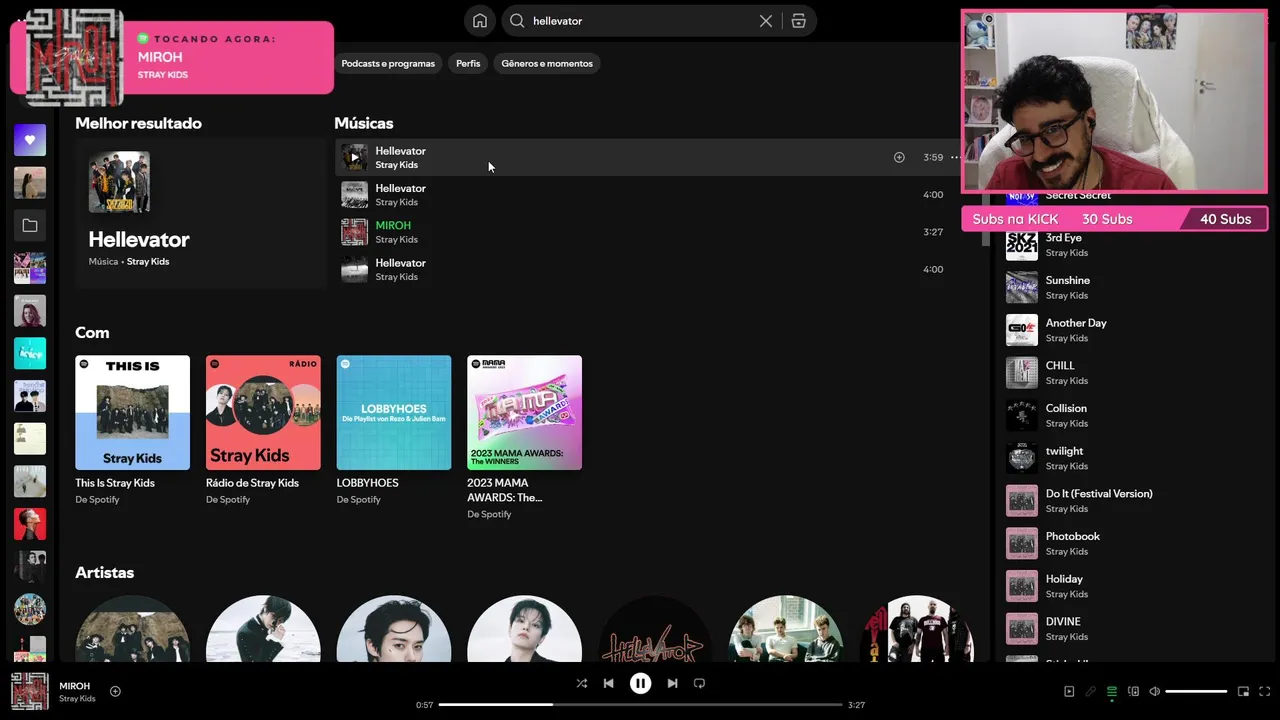Skip to previous track
The height and width of the screenshot is (720, 1280).
608,683
